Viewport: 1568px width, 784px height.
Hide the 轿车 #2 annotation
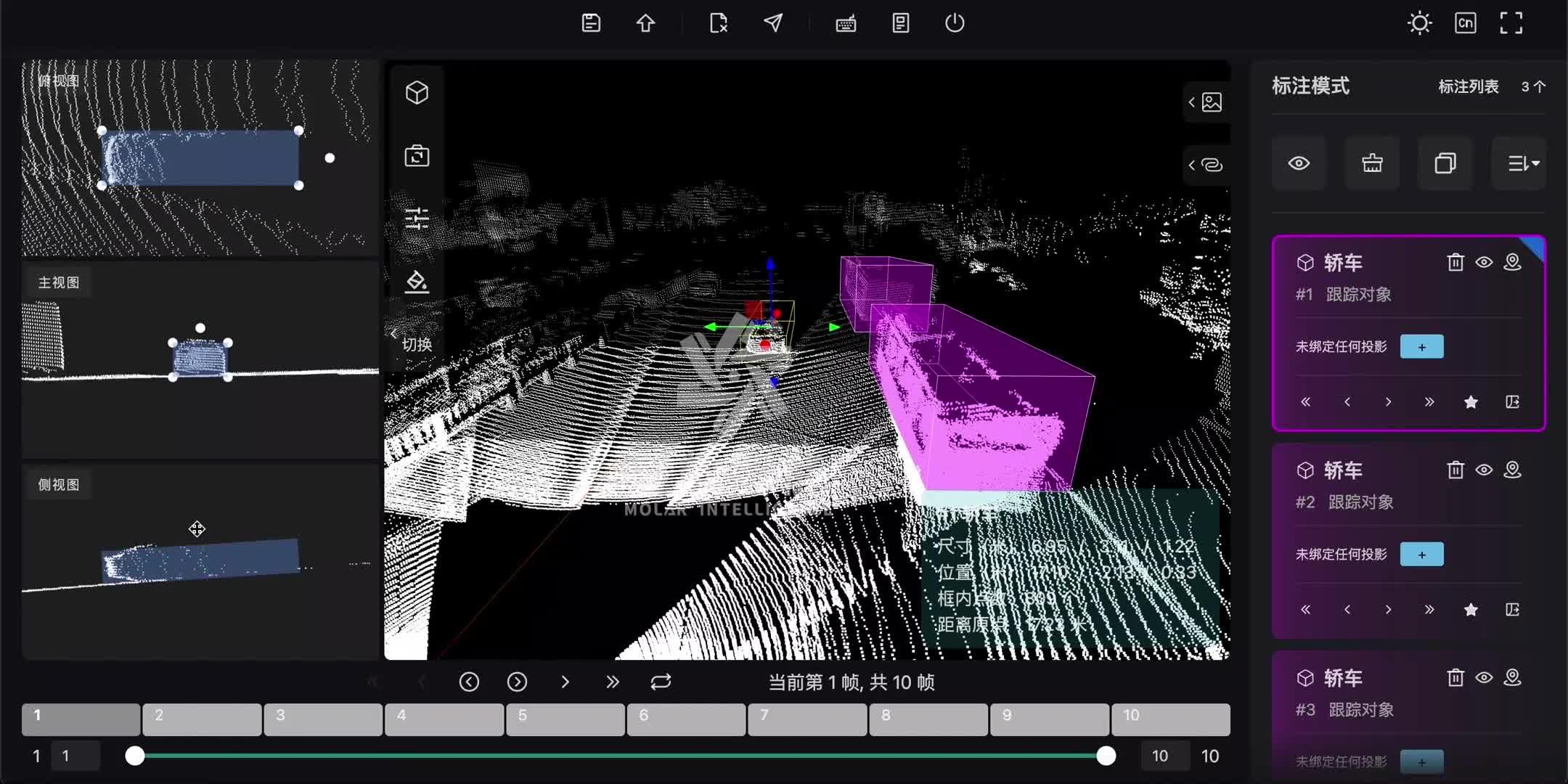coord(1484,470)
